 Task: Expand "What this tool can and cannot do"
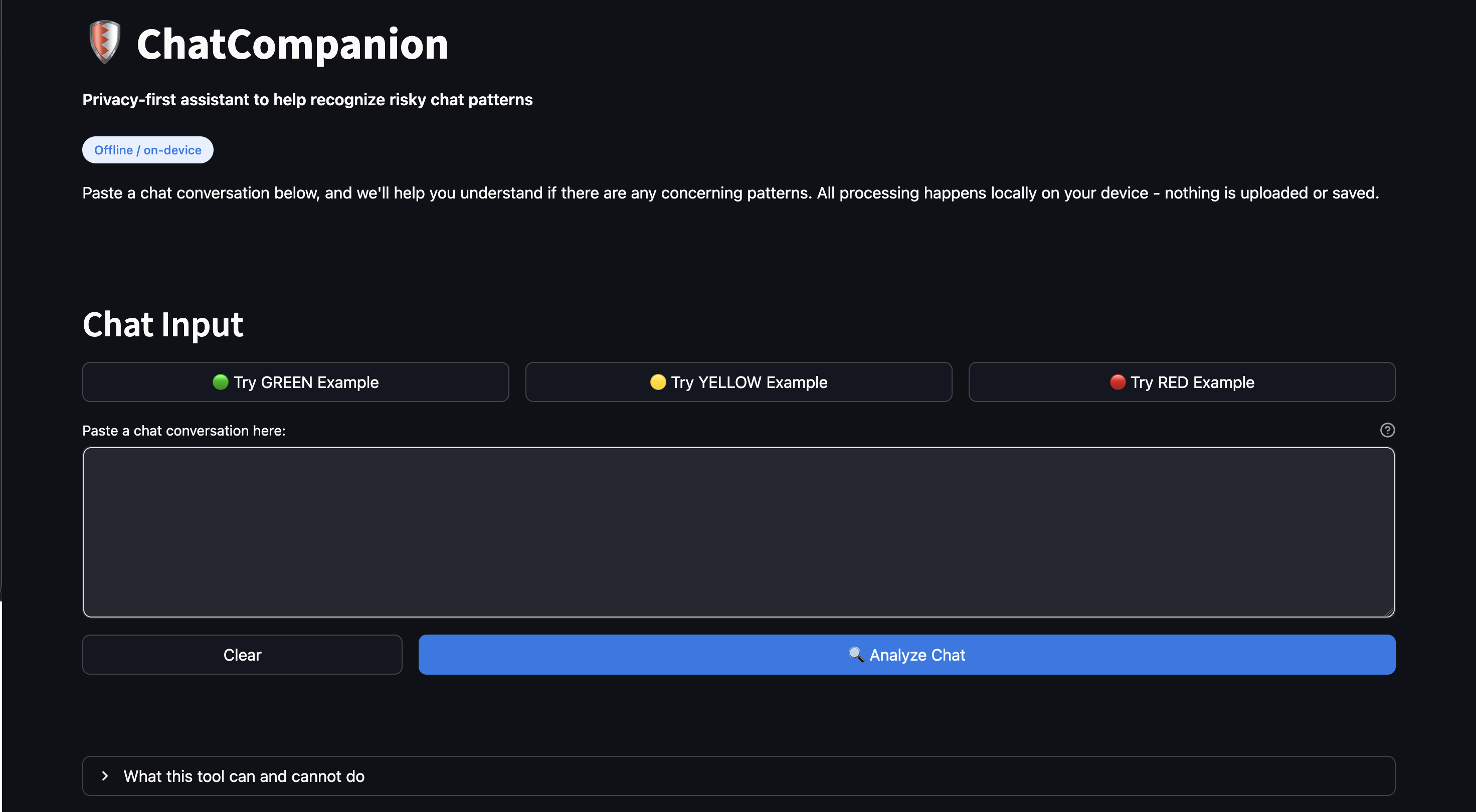tap(243, 776)
